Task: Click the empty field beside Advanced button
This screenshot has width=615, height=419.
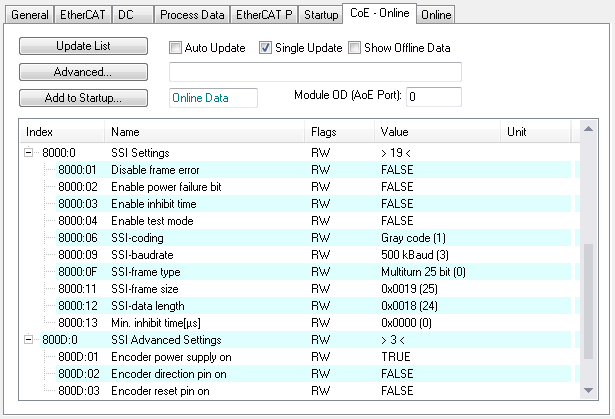Action: click(315, 72)
